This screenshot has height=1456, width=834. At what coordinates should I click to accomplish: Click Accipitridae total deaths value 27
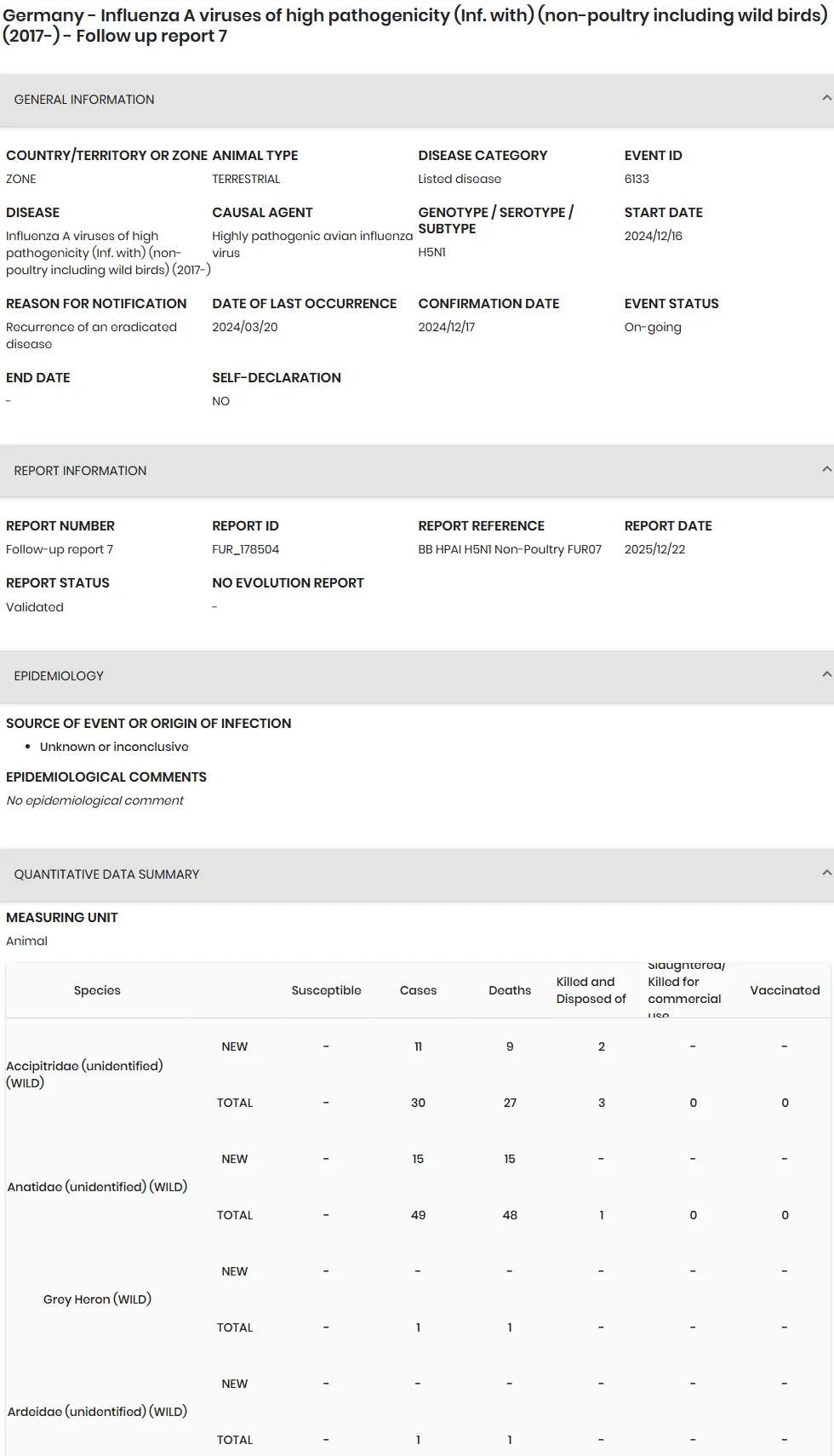[510, 1103]
